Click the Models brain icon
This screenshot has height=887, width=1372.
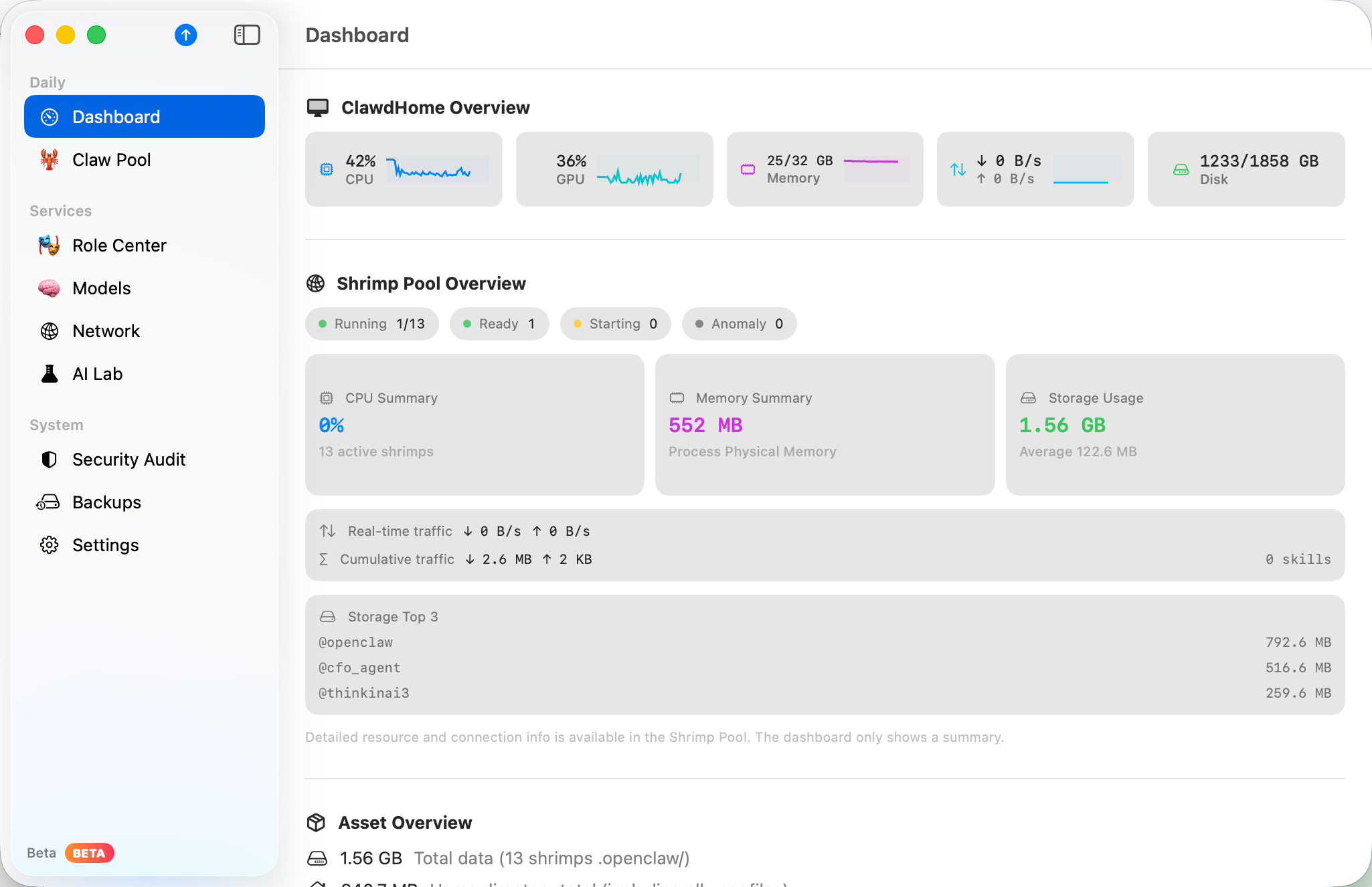[x=49, y=288]
